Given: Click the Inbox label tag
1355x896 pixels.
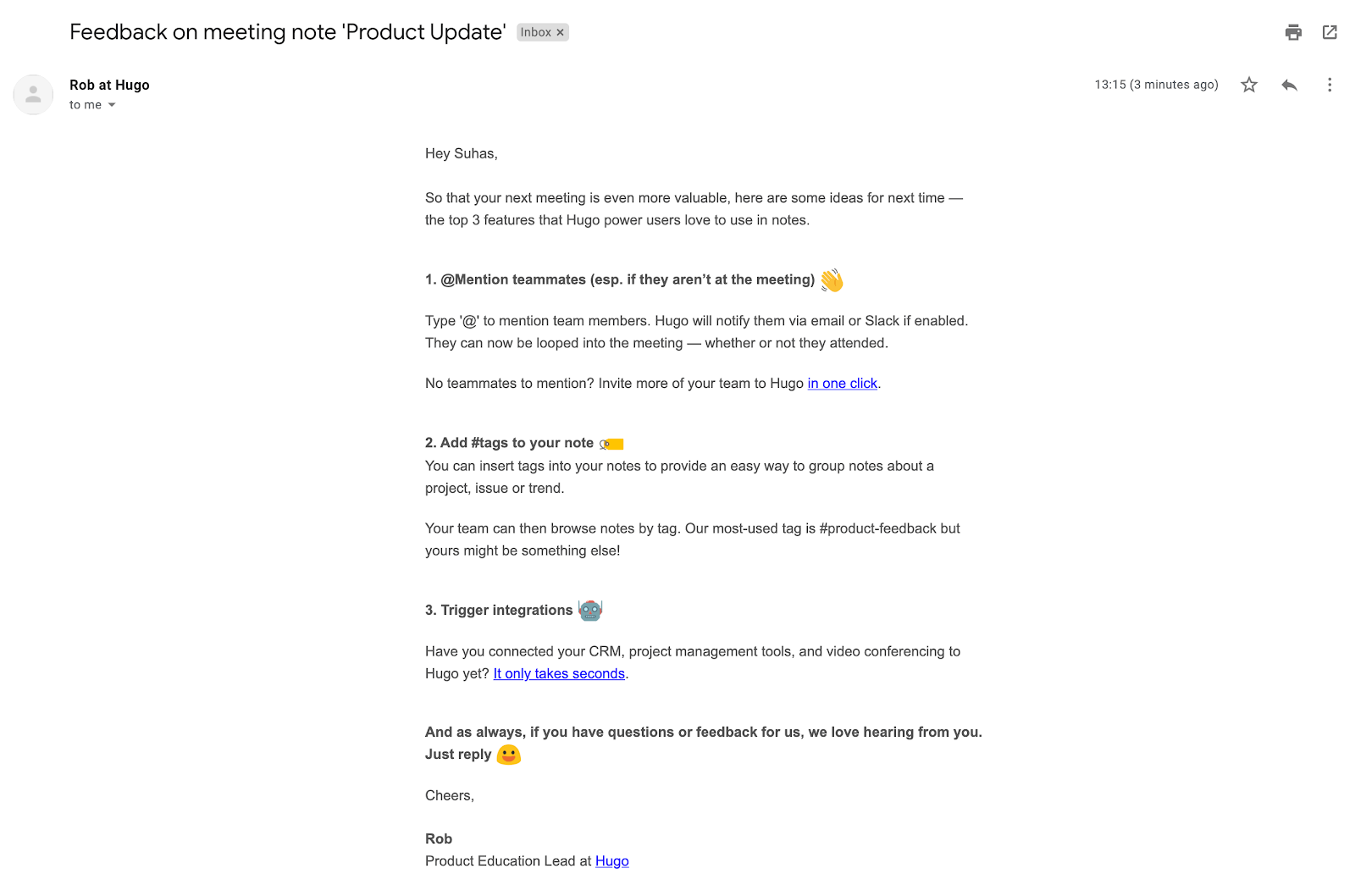Looking at the screenshot, I should point(535,32).
